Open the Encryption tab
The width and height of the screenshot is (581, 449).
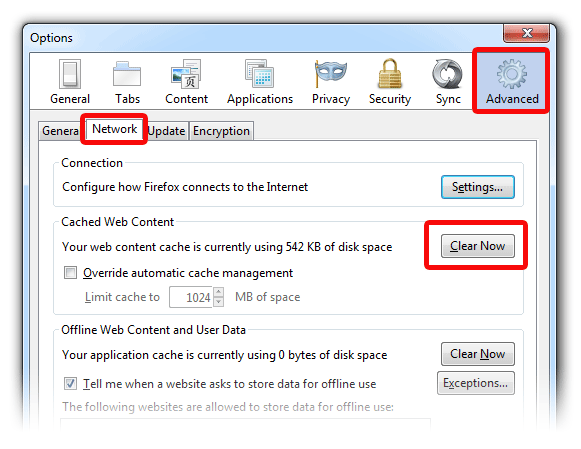point(221,131)
